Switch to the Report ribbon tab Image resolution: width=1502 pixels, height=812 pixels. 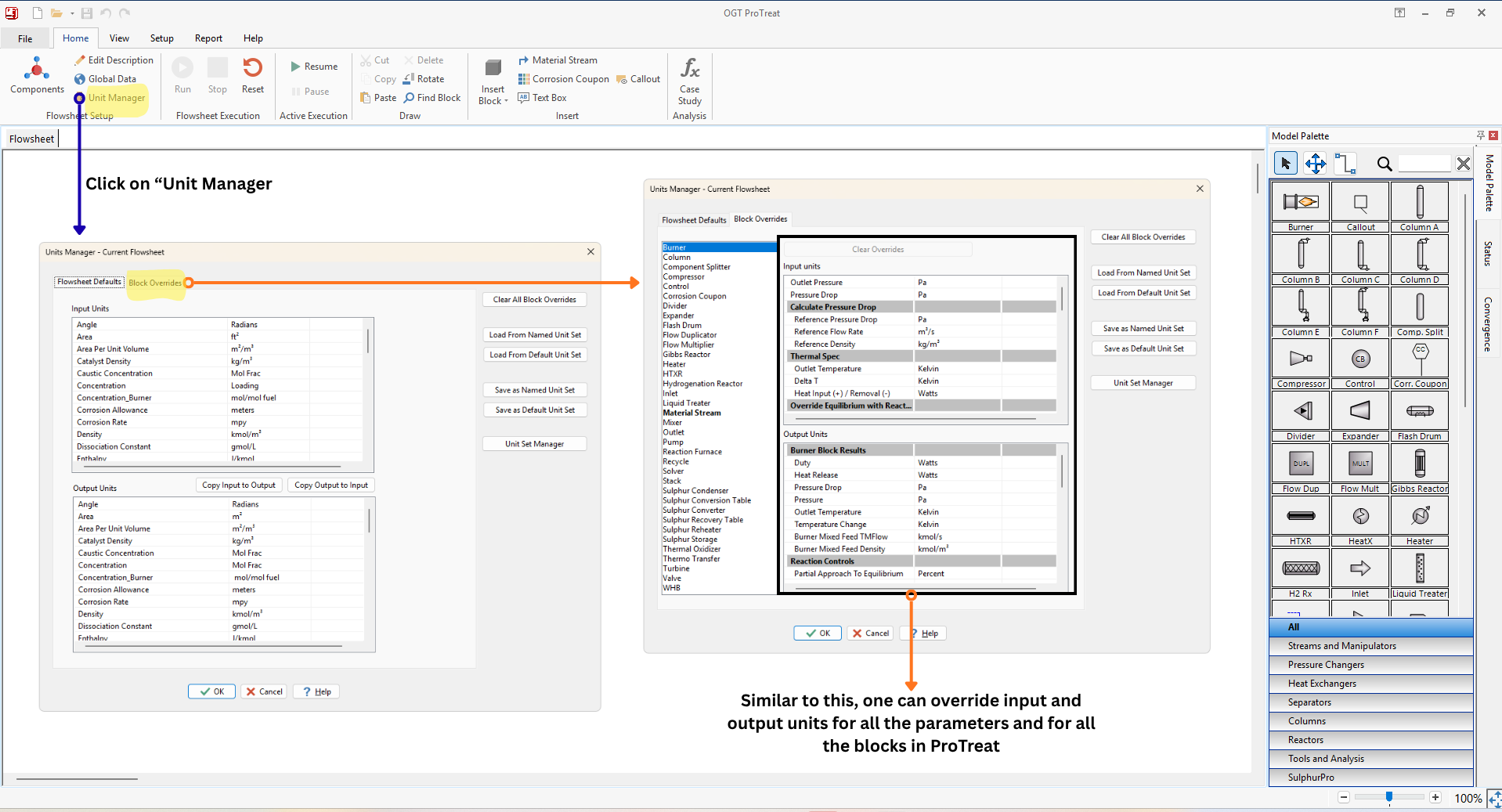pos(208,38)
